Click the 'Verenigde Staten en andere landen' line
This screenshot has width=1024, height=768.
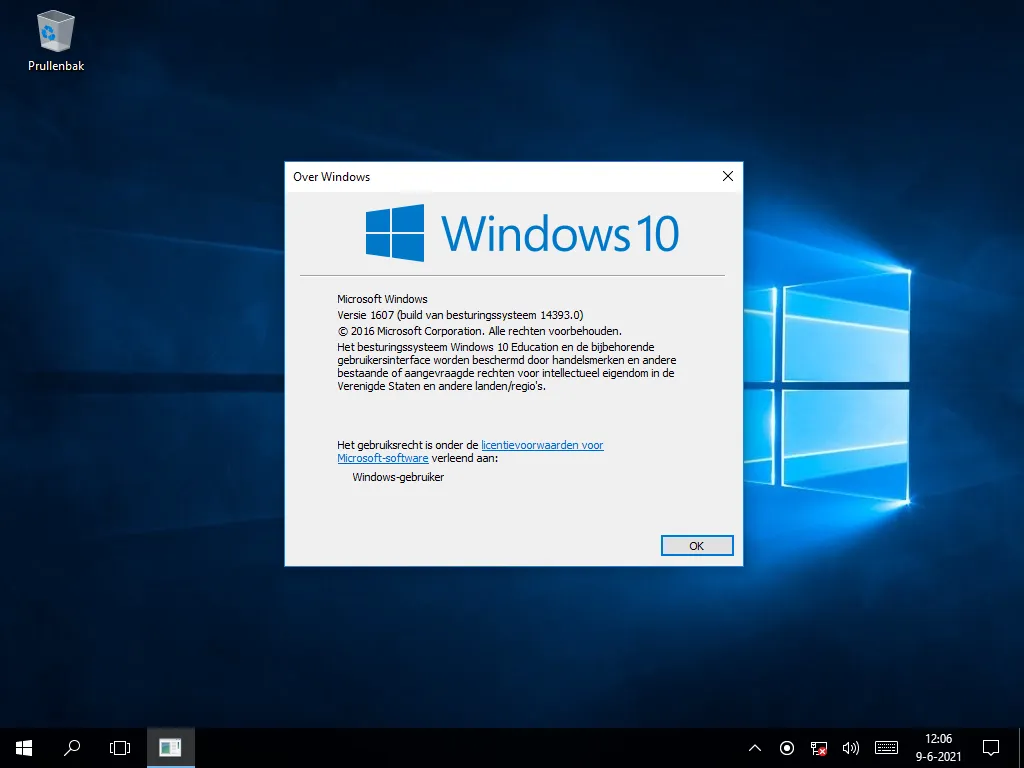point(441,386)
